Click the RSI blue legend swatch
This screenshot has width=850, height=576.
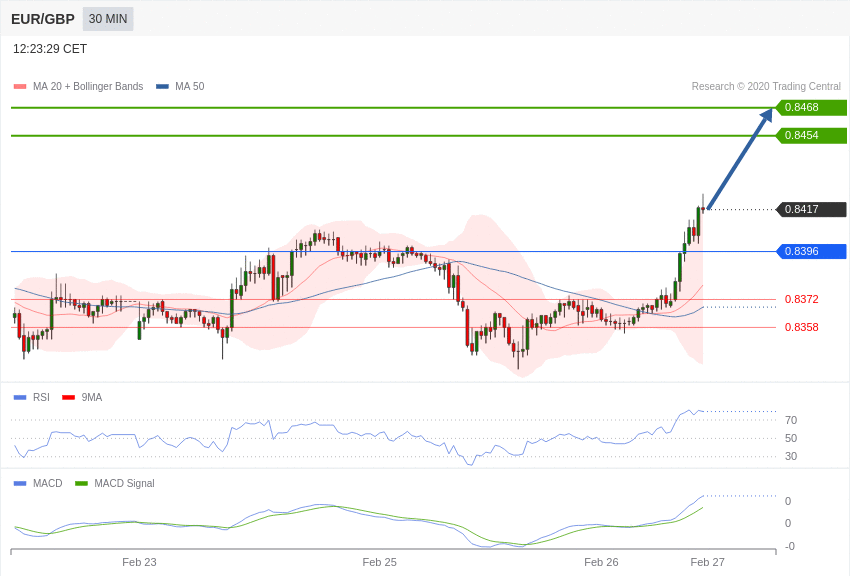[x=20, y=398]
